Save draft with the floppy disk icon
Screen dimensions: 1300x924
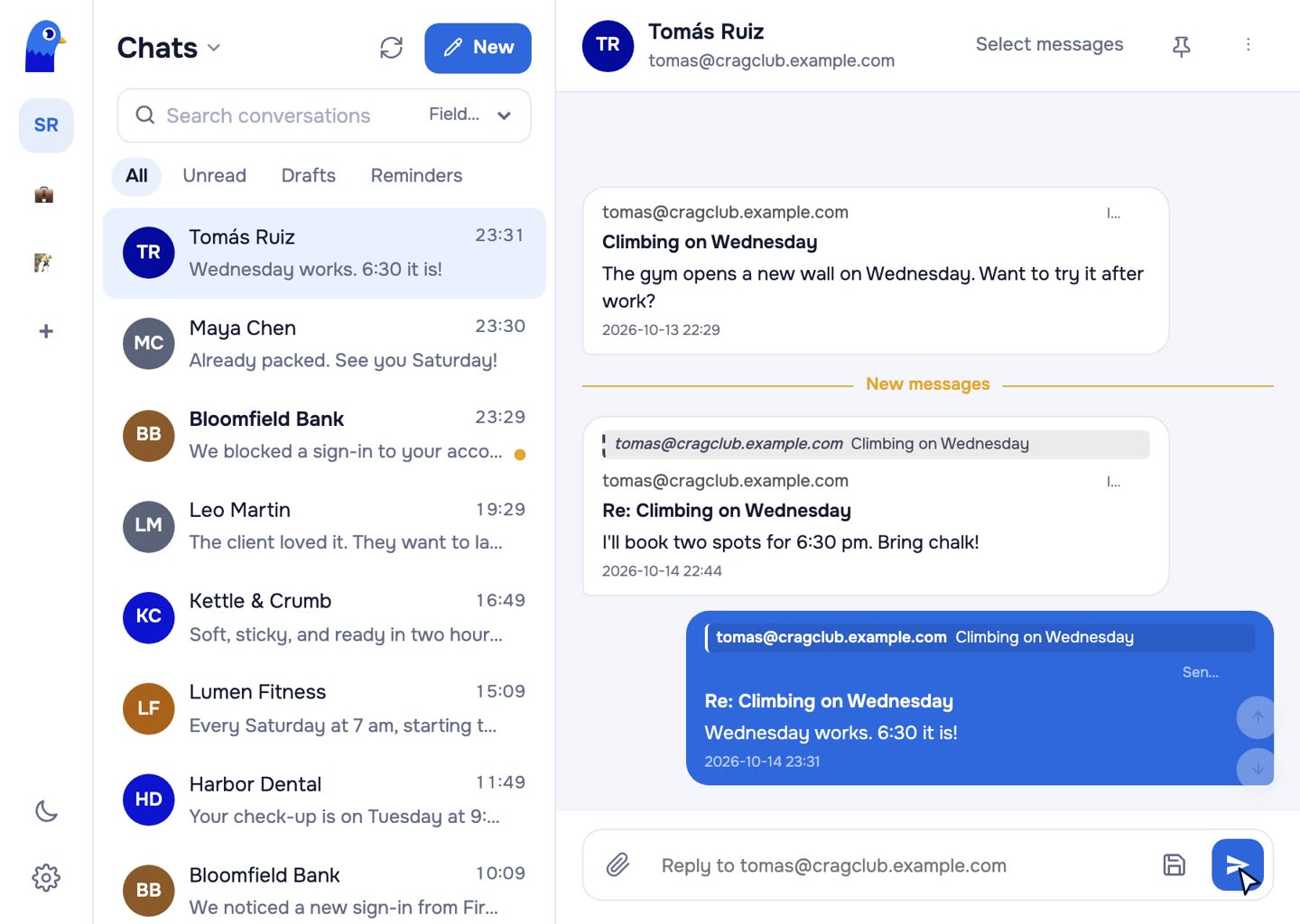[x=1174, y=864]
